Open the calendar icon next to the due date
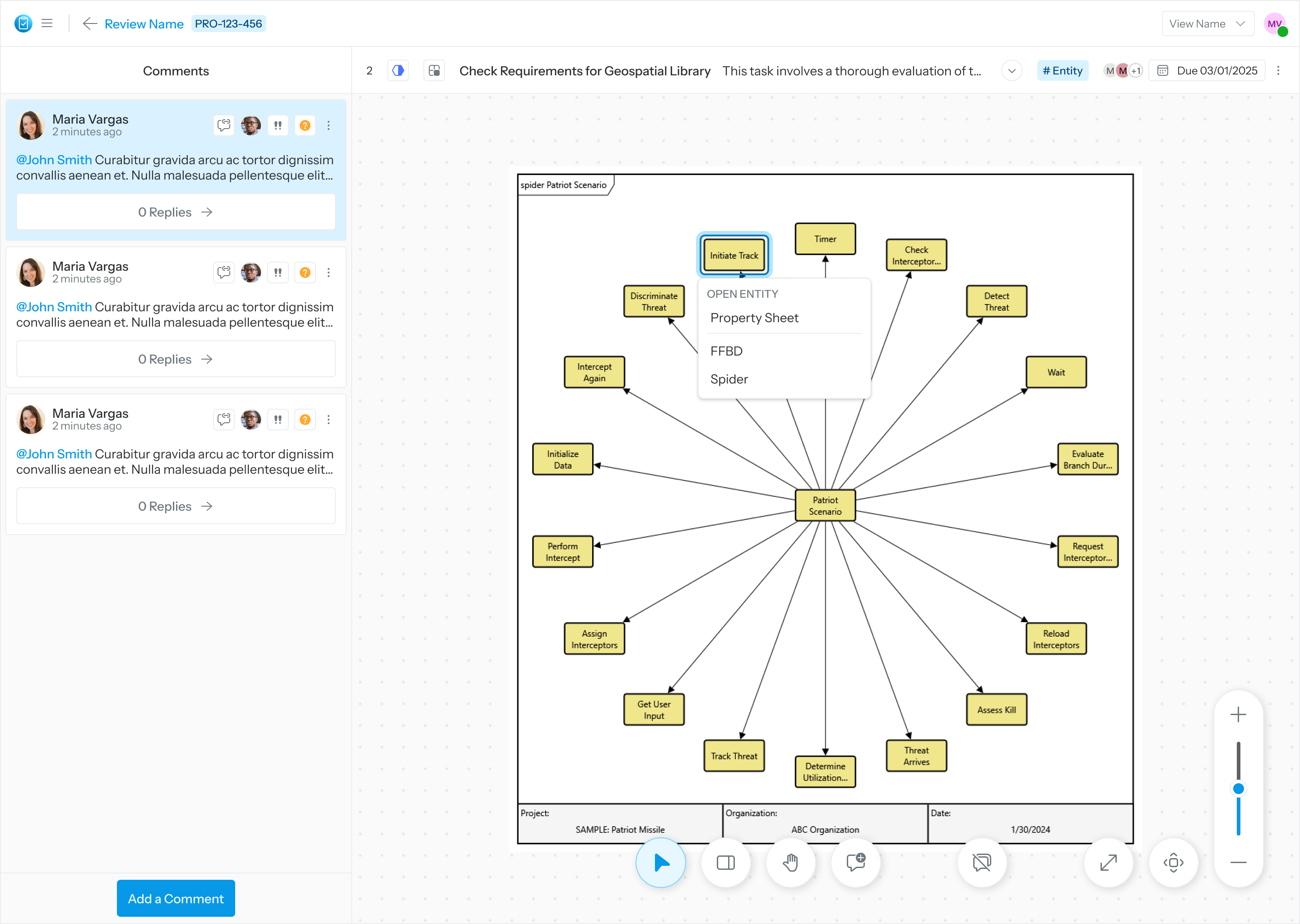Screen dimensions: 1300x924 tap(1162, 70)
